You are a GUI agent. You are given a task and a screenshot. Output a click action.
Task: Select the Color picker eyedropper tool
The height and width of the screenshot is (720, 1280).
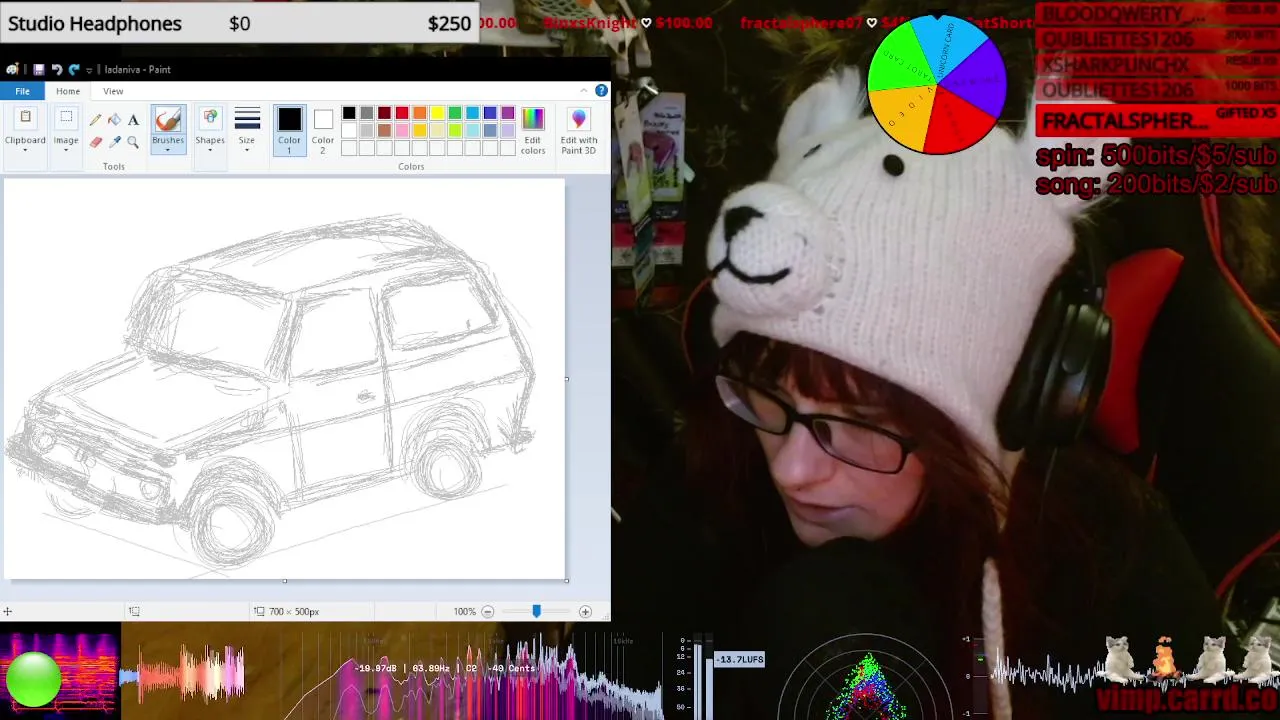(114, 142)
